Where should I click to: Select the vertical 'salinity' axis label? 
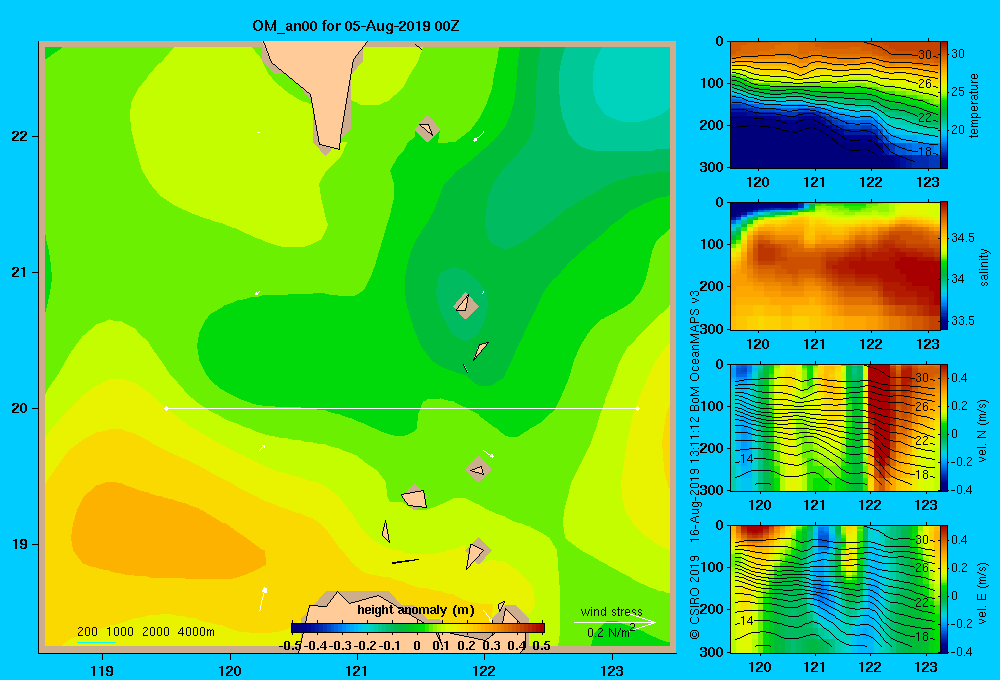tap(984, 267)
